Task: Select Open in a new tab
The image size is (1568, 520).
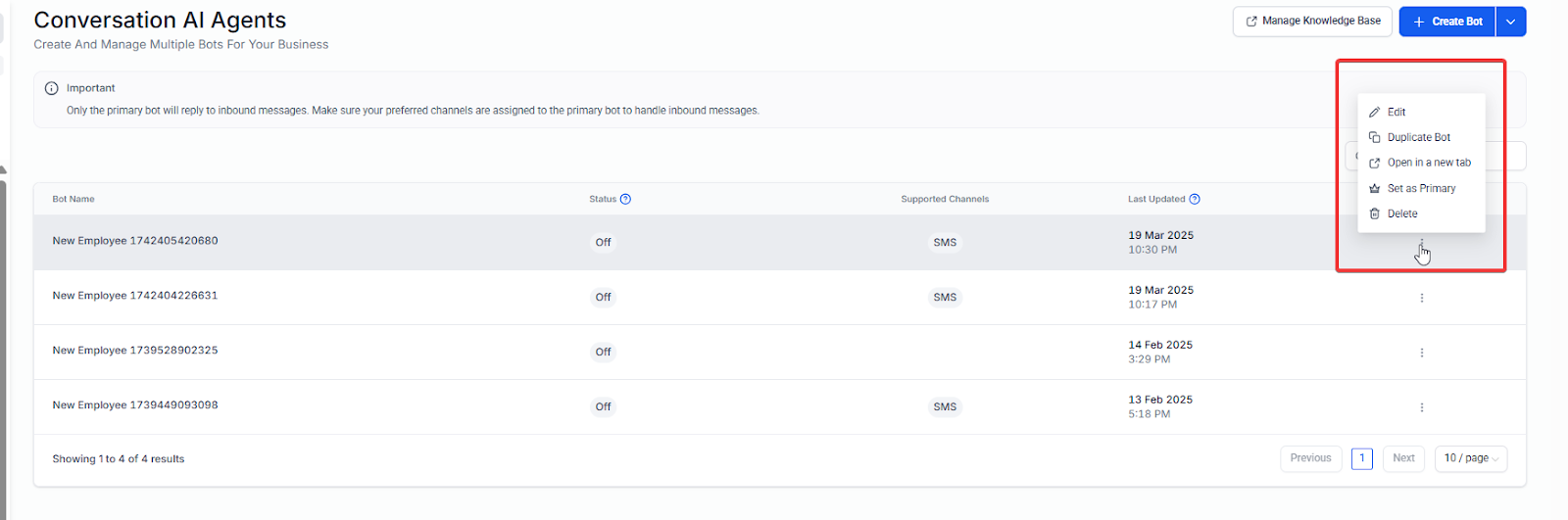Action: tap(1428, 163)
